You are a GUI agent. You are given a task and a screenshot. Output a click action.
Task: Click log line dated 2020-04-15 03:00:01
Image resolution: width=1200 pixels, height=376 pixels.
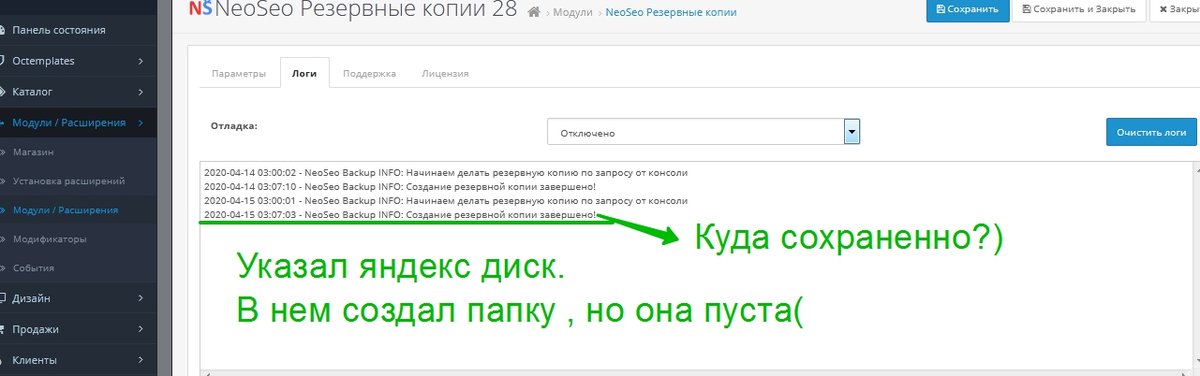446,200
